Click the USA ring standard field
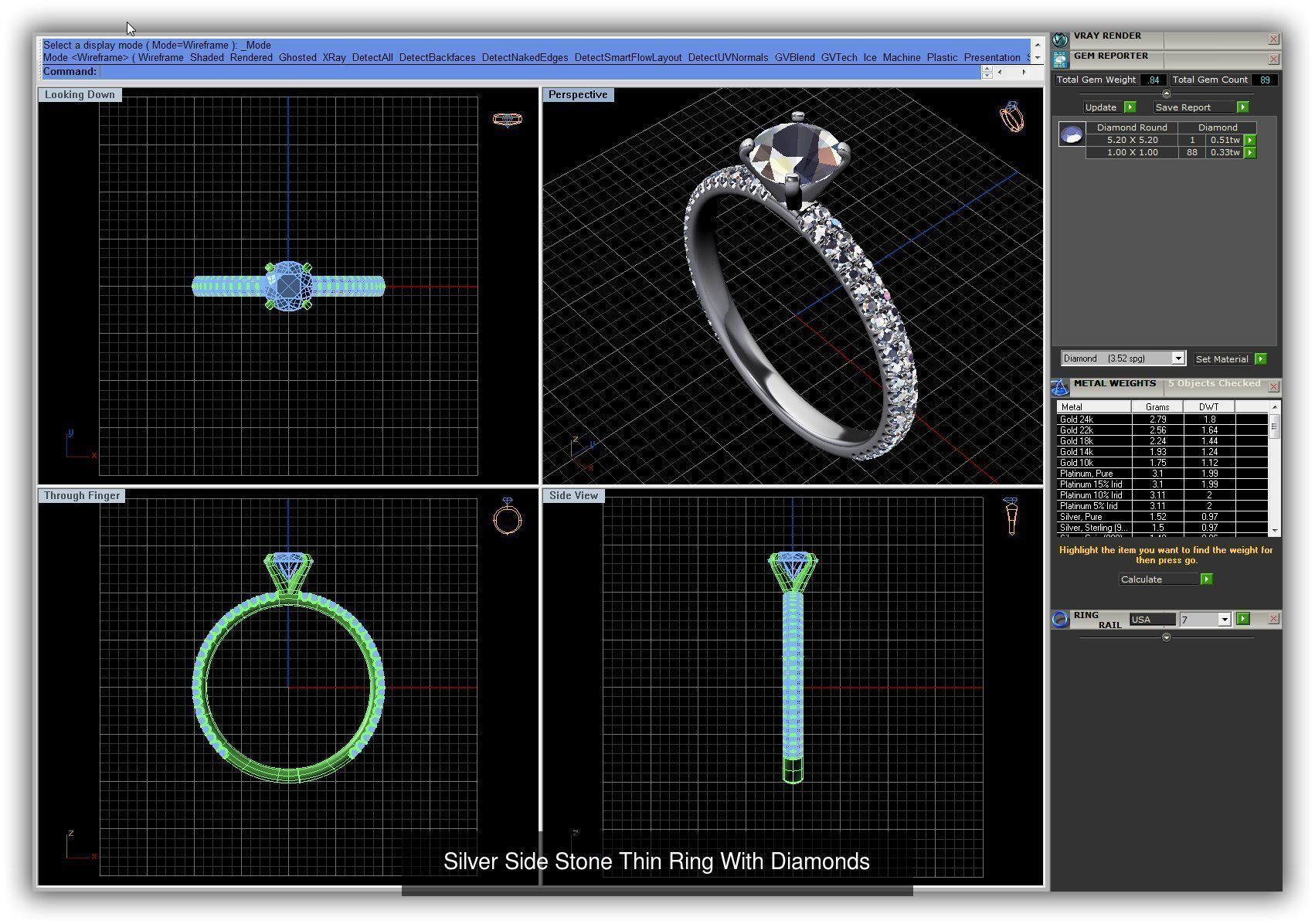This screenshot has height=924, width=1315. pos(1152,620)
